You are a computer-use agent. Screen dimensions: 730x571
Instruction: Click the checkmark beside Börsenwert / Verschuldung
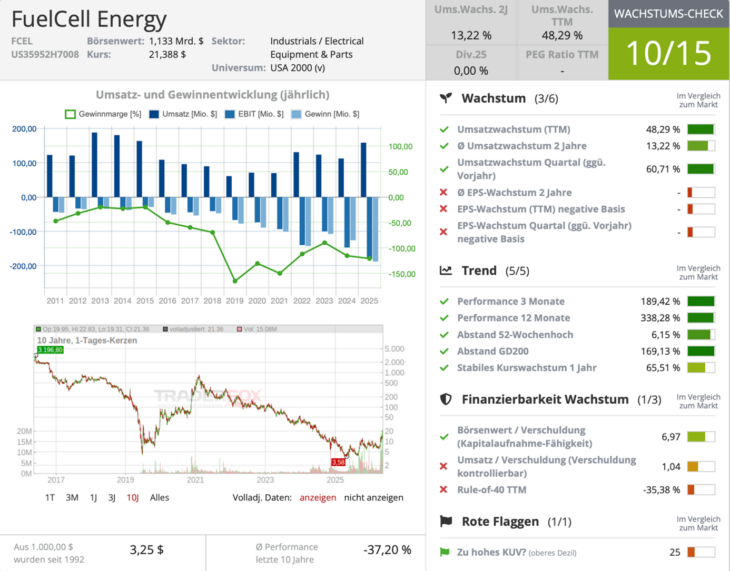coord(444,437)
